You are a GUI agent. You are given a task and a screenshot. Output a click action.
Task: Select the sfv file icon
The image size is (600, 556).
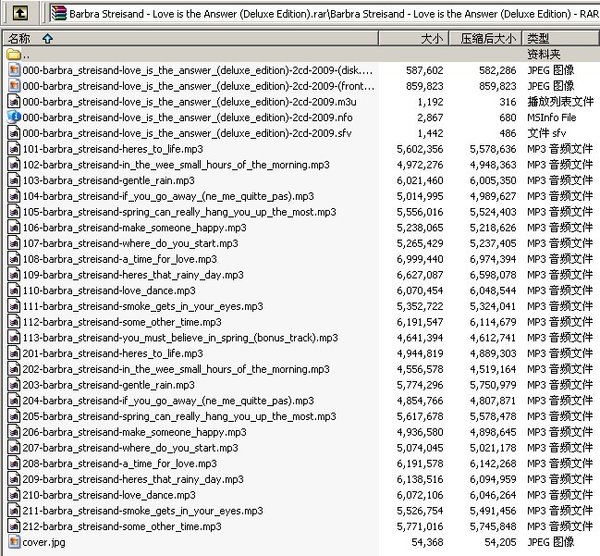click(x=14, y=133)
